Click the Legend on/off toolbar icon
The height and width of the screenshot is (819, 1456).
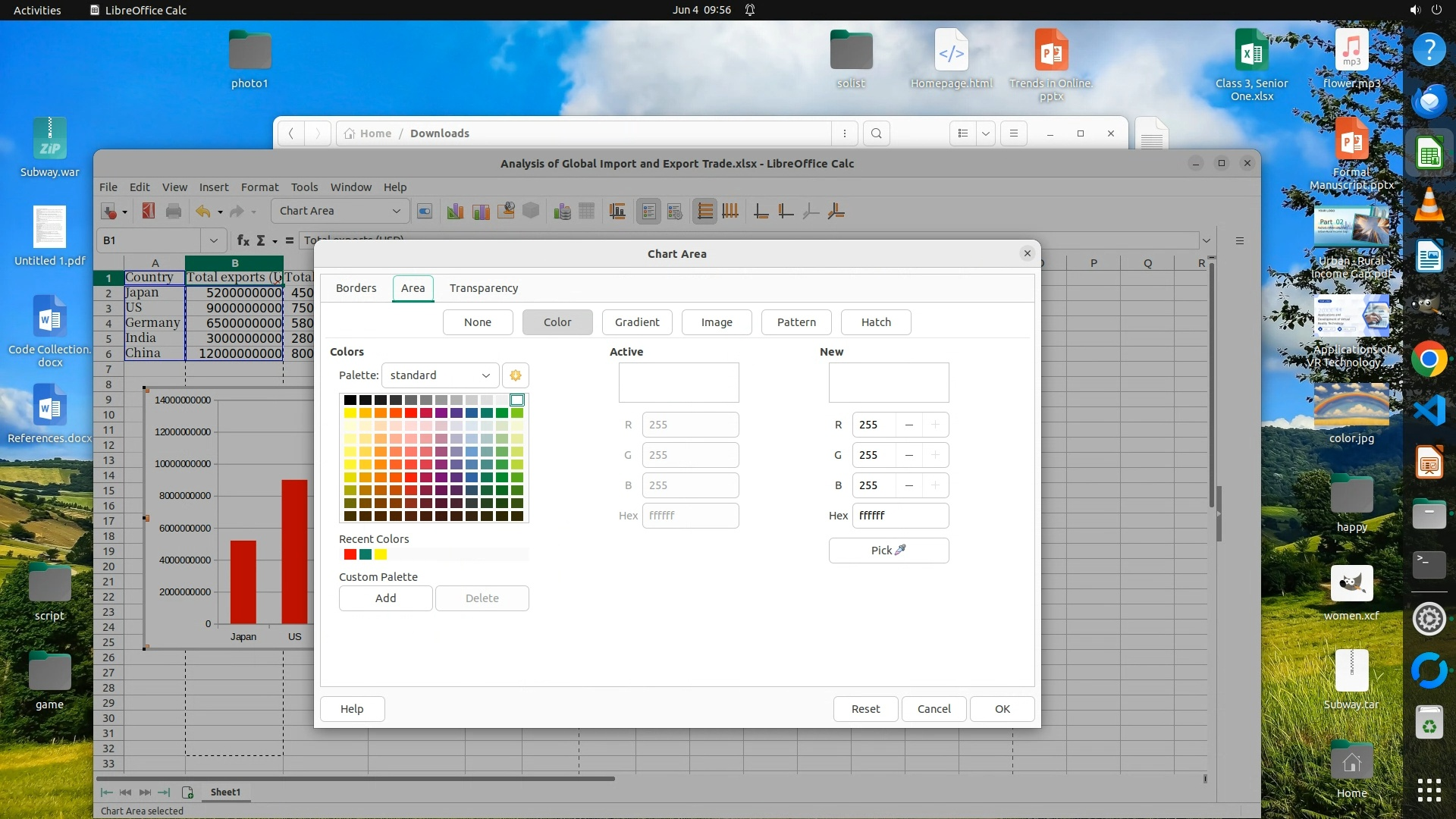tap(648, 212)
